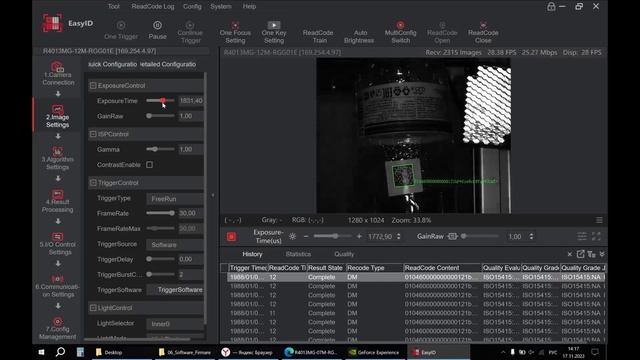This screenshot has width=640, height=360.
Task: Pause acquisition with the Pause icon
Action: click(x=157, y=25)
